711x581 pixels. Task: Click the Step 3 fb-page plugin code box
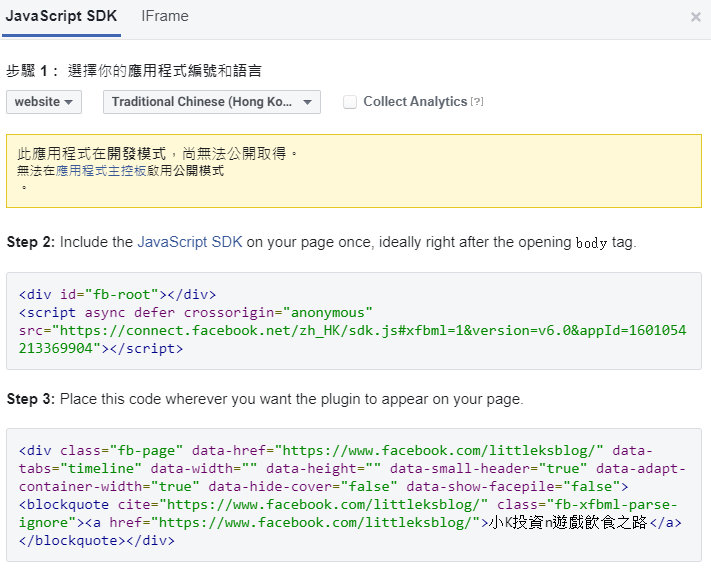[x=354, y=495]
